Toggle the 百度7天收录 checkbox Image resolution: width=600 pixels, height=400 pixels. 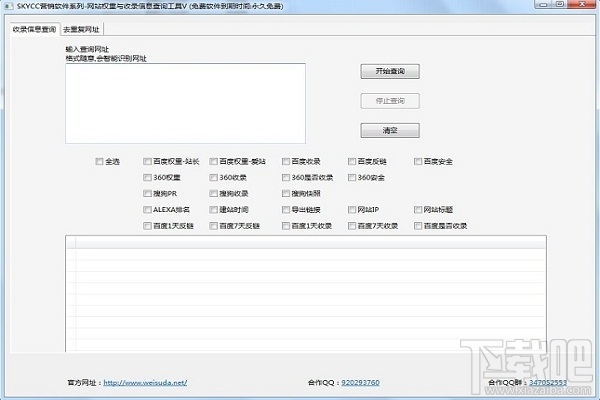point(352,226)
